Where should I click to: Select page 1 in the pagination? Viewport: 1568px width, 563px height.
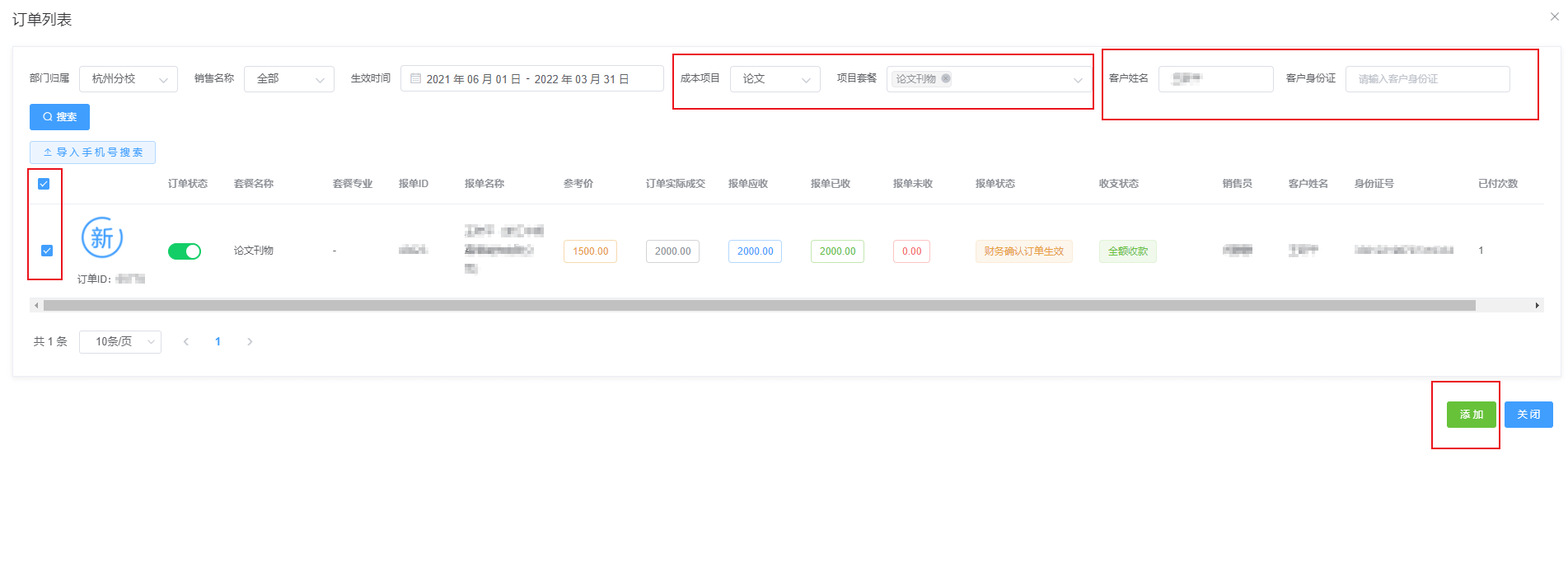pos(218,341)
